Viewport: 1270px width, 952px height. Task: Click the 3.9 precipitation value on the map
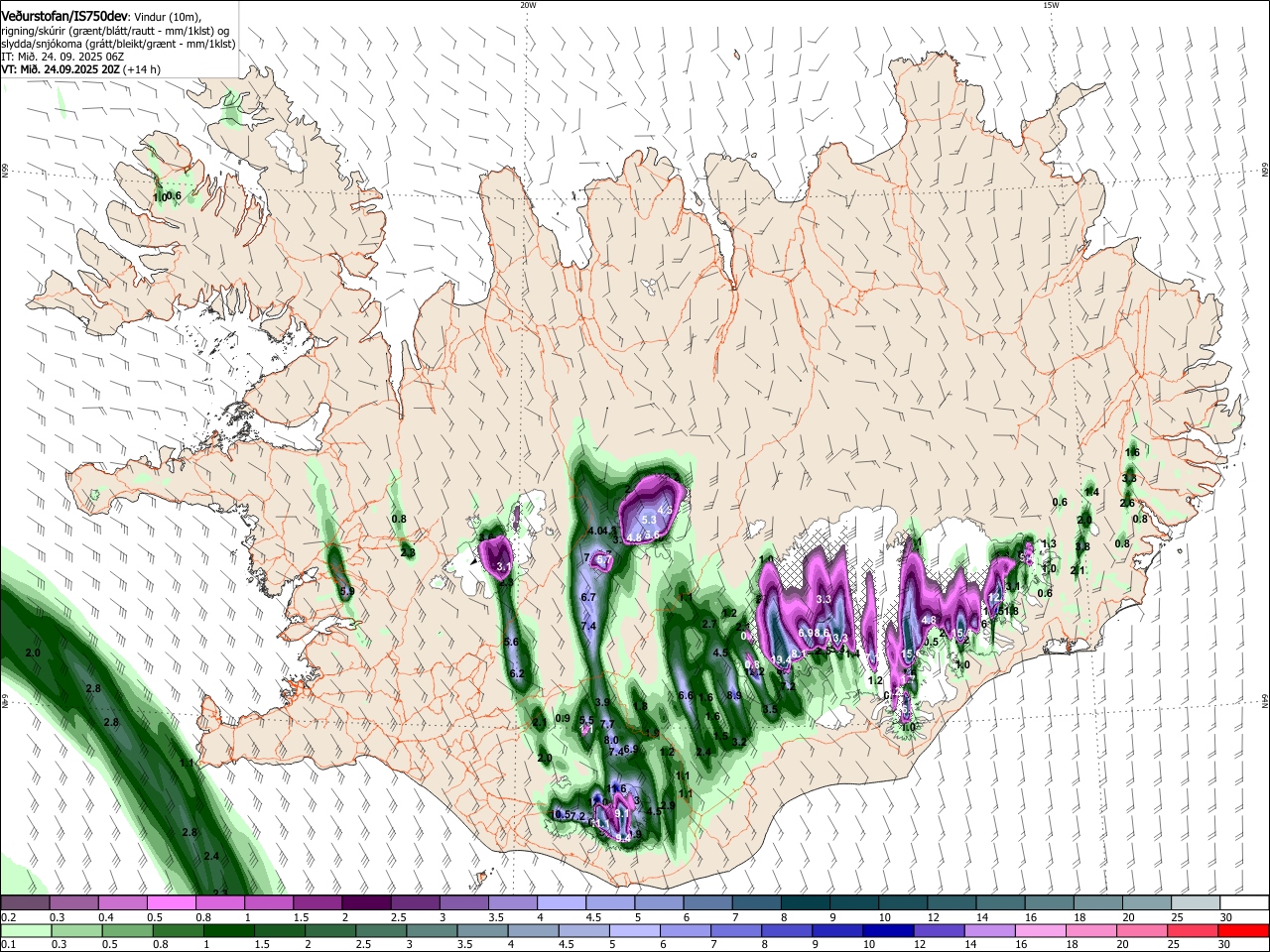point(602,703)
